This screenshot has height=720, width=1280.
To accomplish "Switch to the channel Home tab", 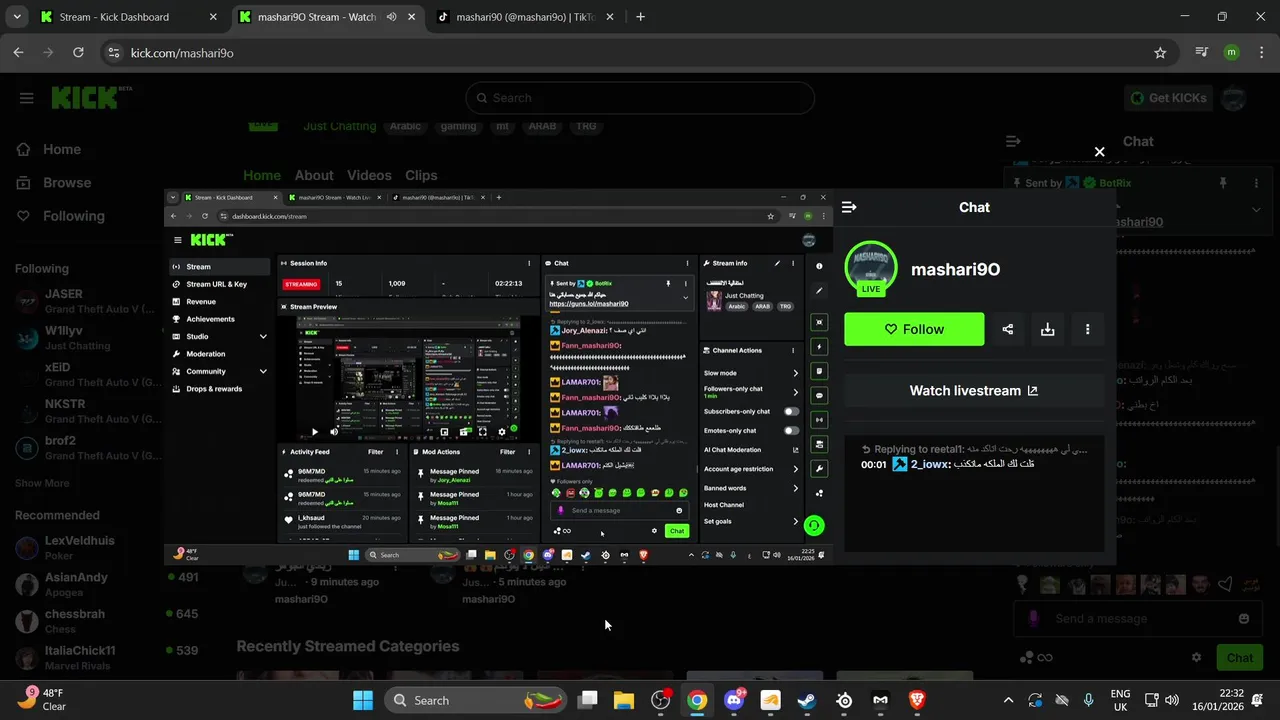I will click(262, 175).
